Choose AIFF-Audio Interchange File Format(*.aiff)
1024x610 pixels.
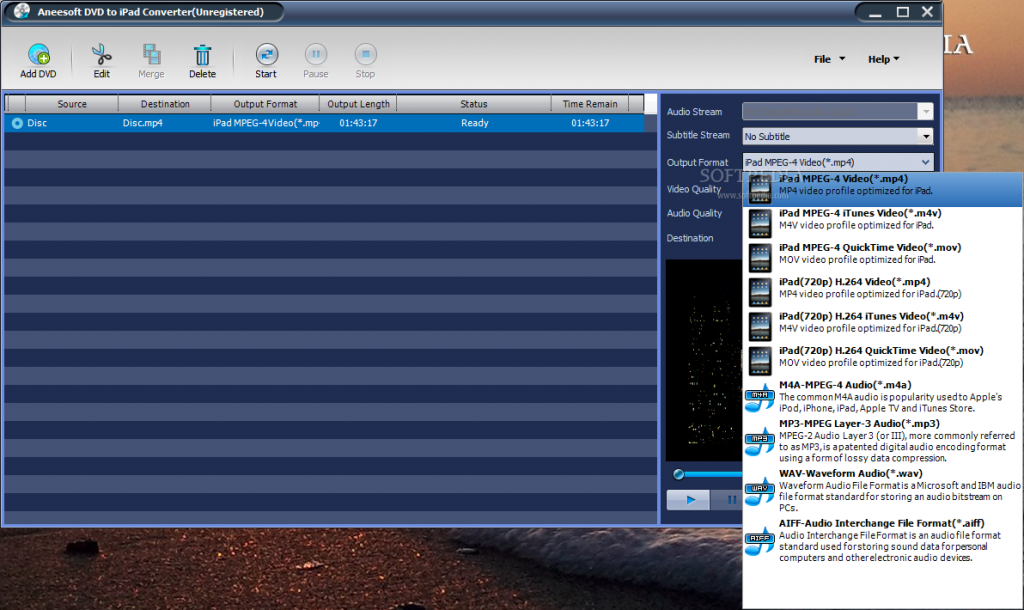pyautogui.click(x=883, y=540)
